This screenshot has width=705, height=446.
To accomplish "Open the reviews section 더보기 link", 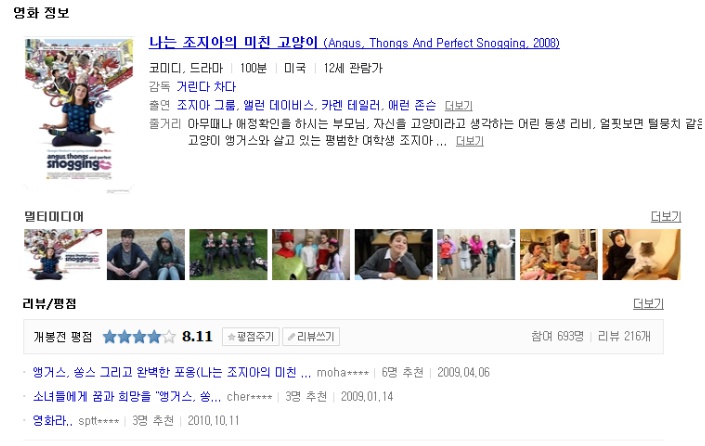I will tap(648, 304).
